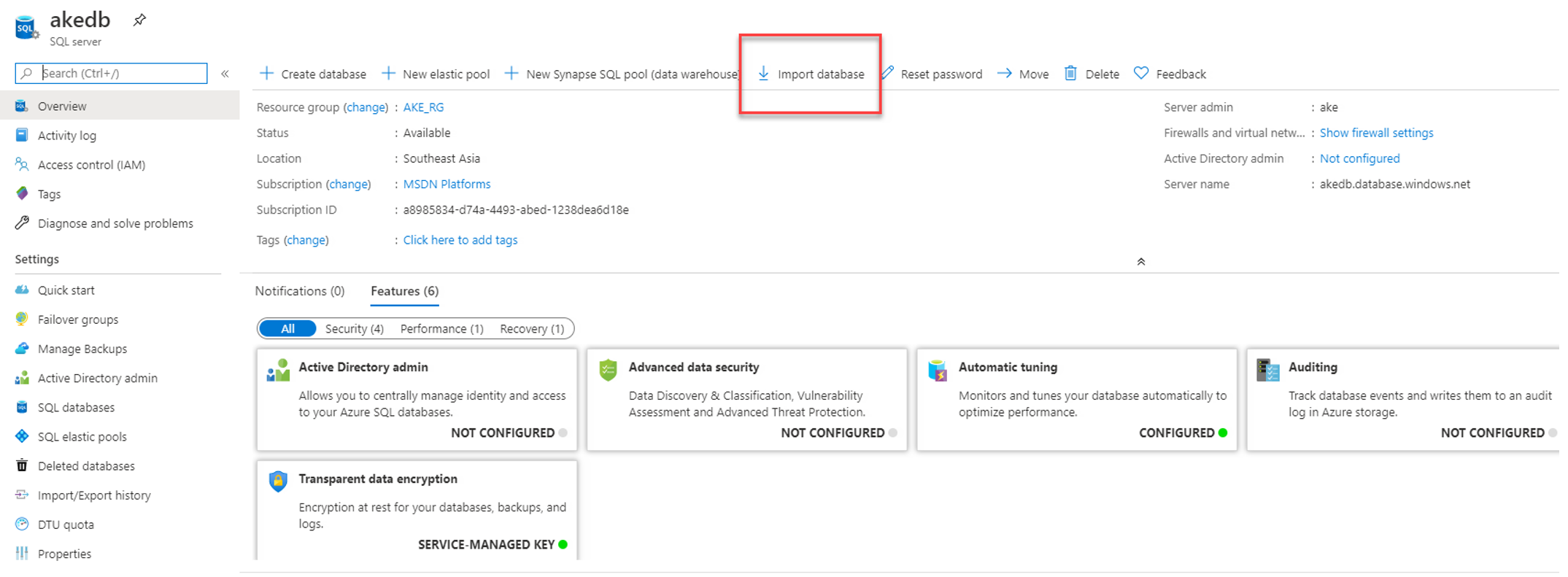Collapse the essentials section chevron

pos(1141,262)
